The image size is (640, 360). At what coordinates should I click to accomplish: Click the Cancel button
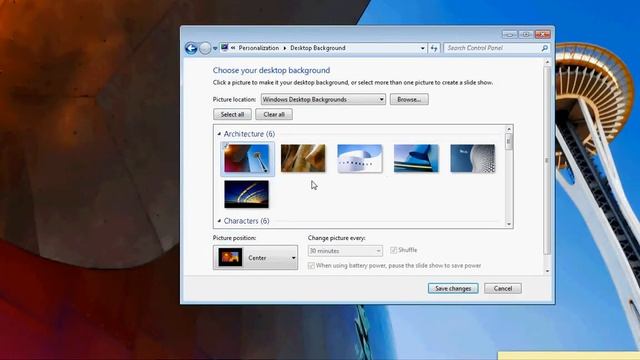click(503, 289)
